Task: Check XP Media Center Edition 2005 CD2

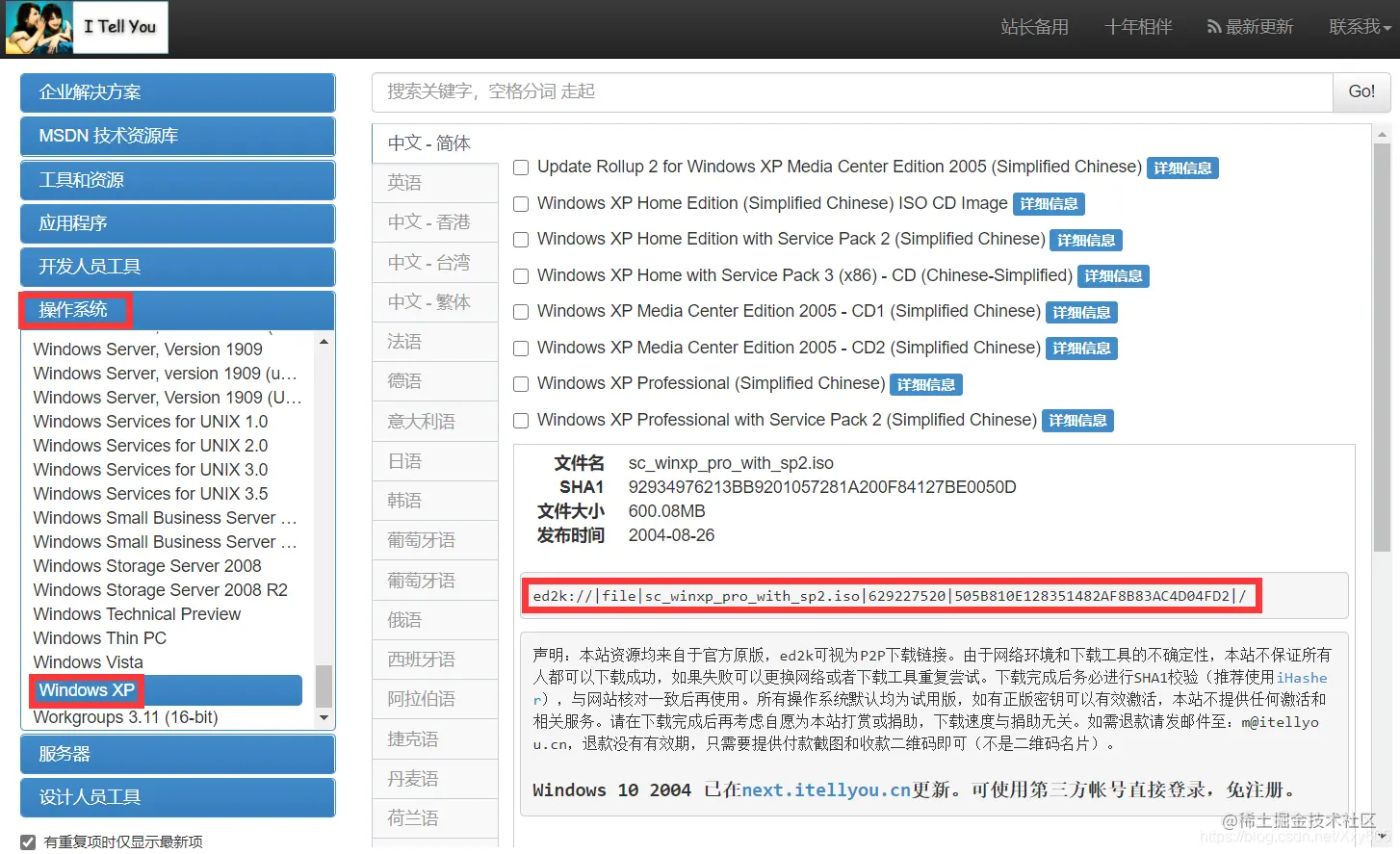Action: pyautogui.click(x=521, y=349)
